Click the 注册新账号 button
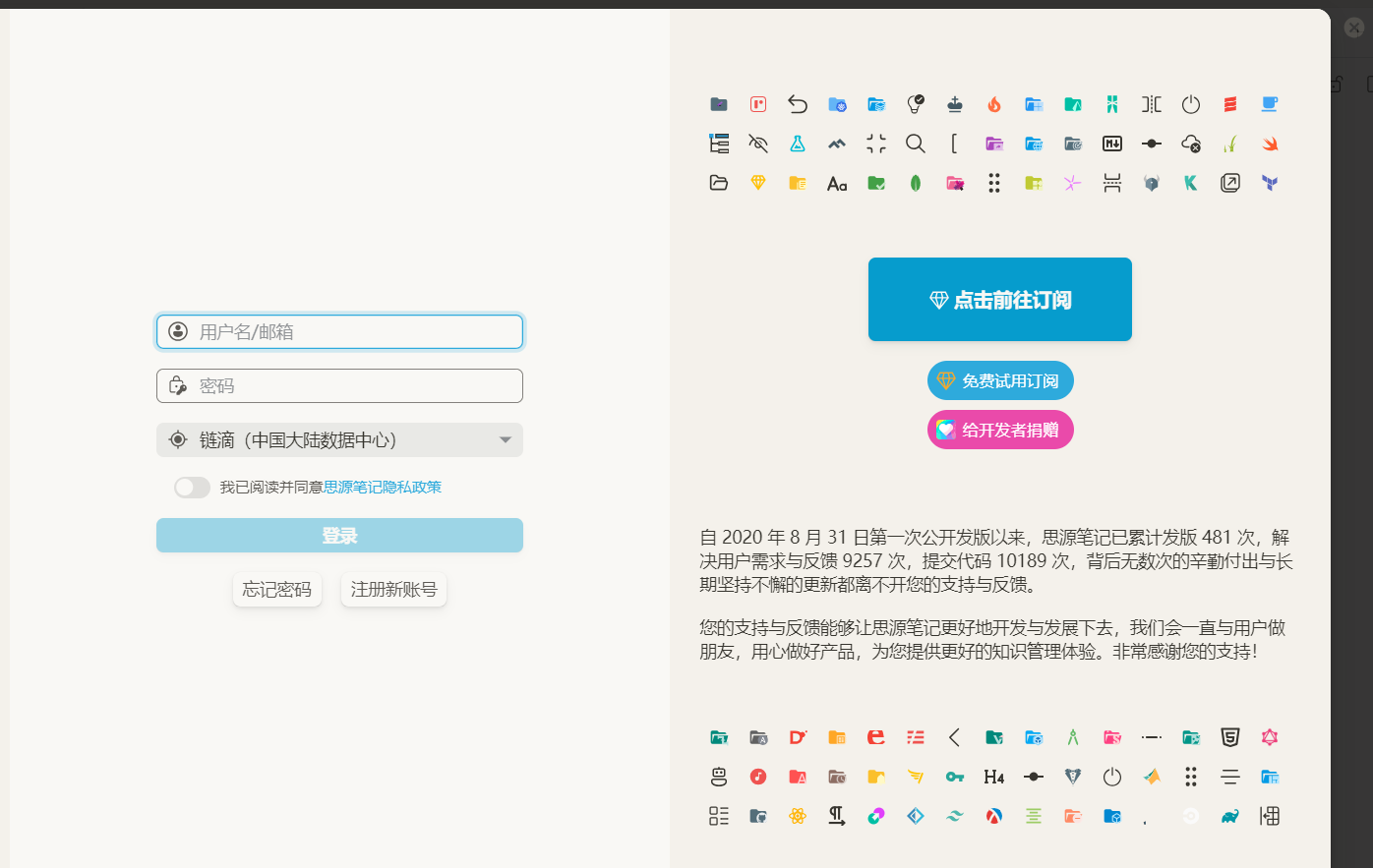Screen dimensions: 1373x868 (393, 590)
